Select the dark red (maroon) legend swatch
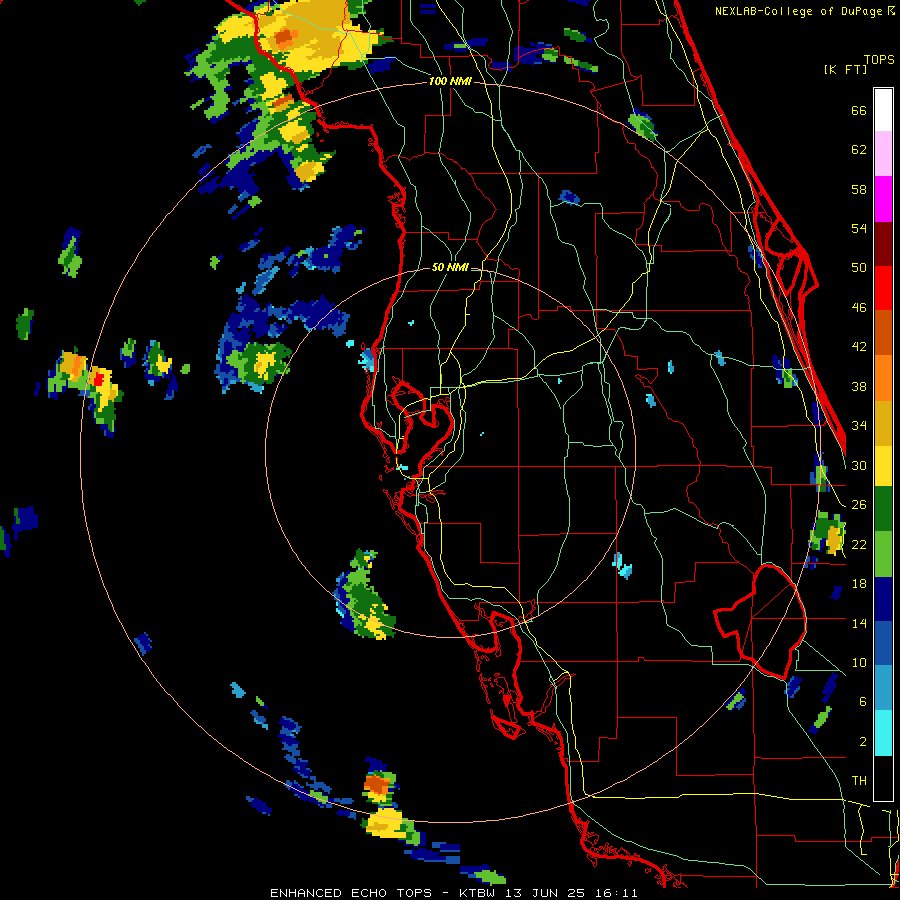This screenshot has height=900, width=900. [883, 244]
